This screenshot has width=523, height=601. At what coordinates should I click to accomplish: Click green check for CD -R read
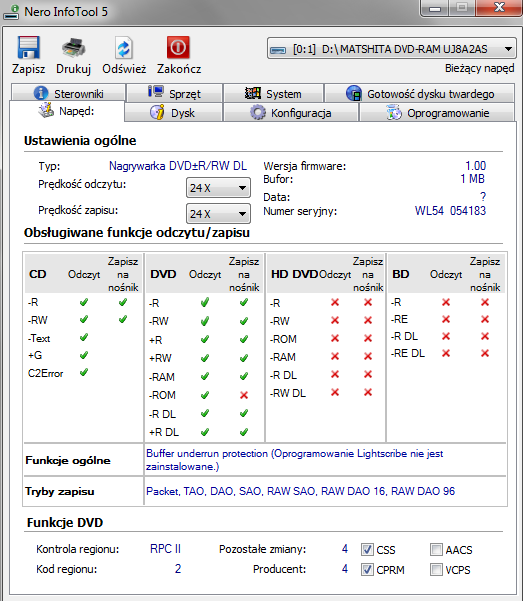84,302
